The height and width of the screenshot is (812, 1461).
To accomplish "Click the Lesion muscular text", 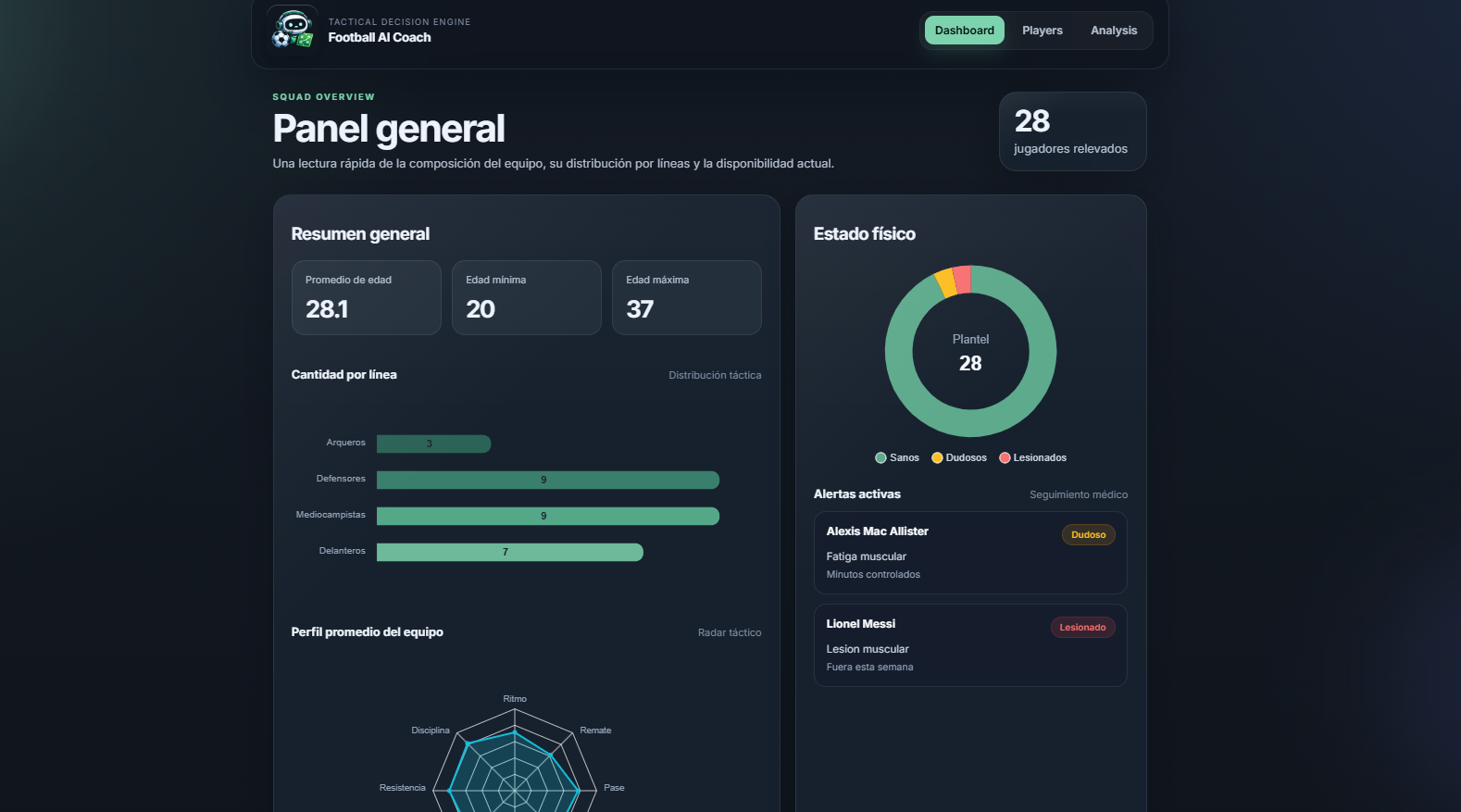I will coord(868,649).
